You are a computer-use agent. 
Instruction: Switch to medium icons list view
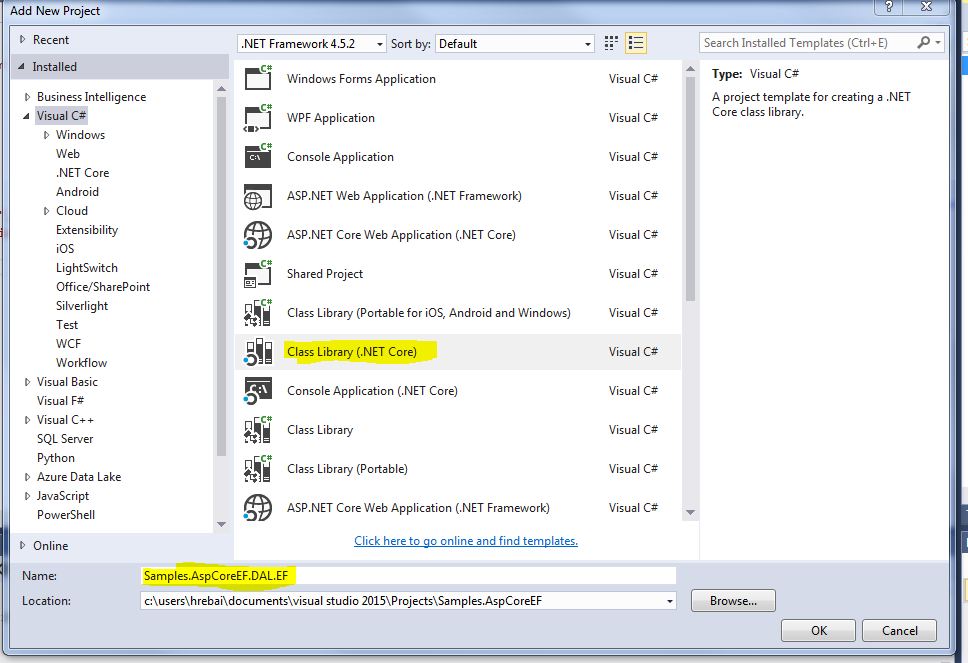pyautogui.click(x=636, y=43)
